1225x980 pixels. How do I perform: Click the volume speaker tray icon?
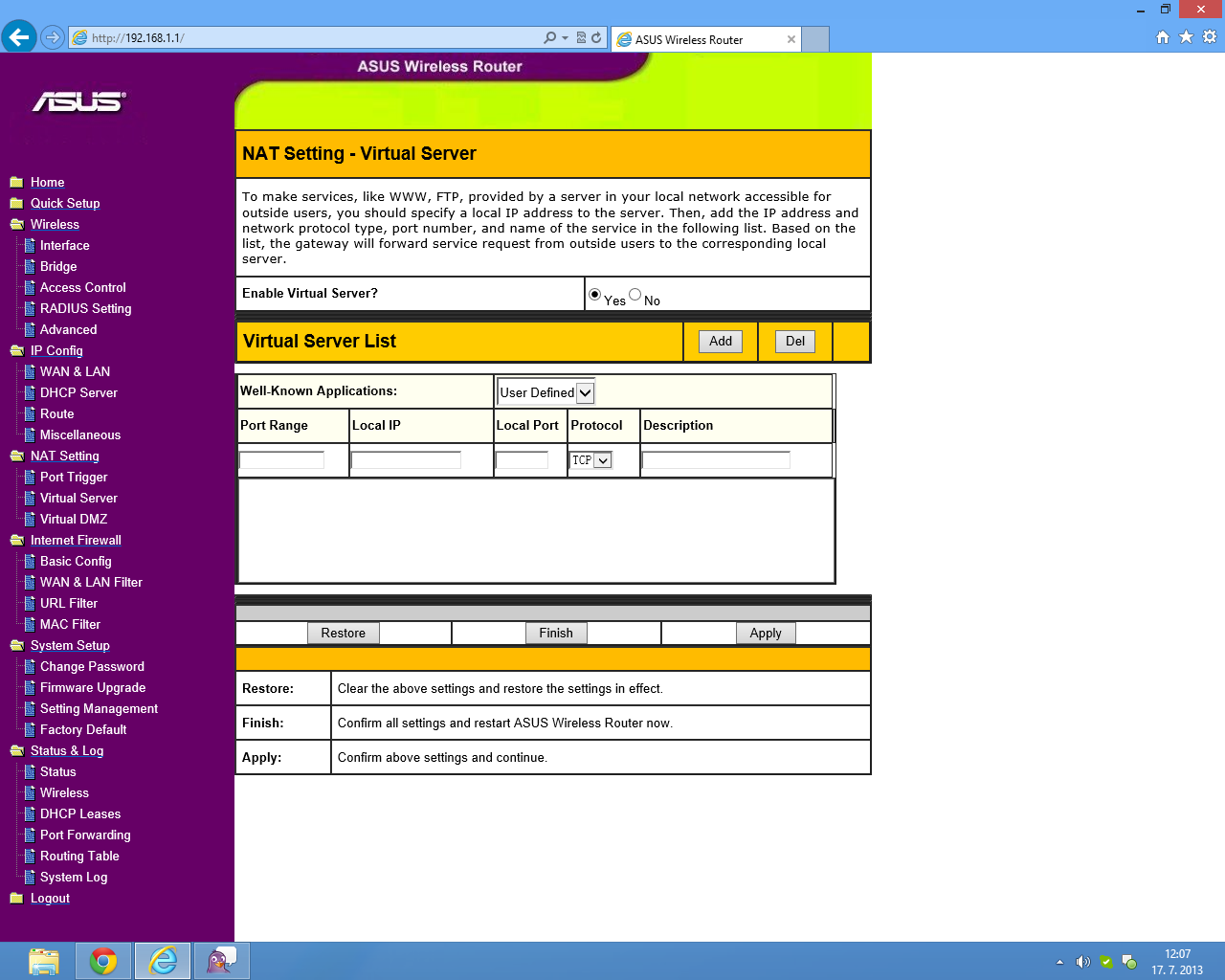(x=1082, y=962)
